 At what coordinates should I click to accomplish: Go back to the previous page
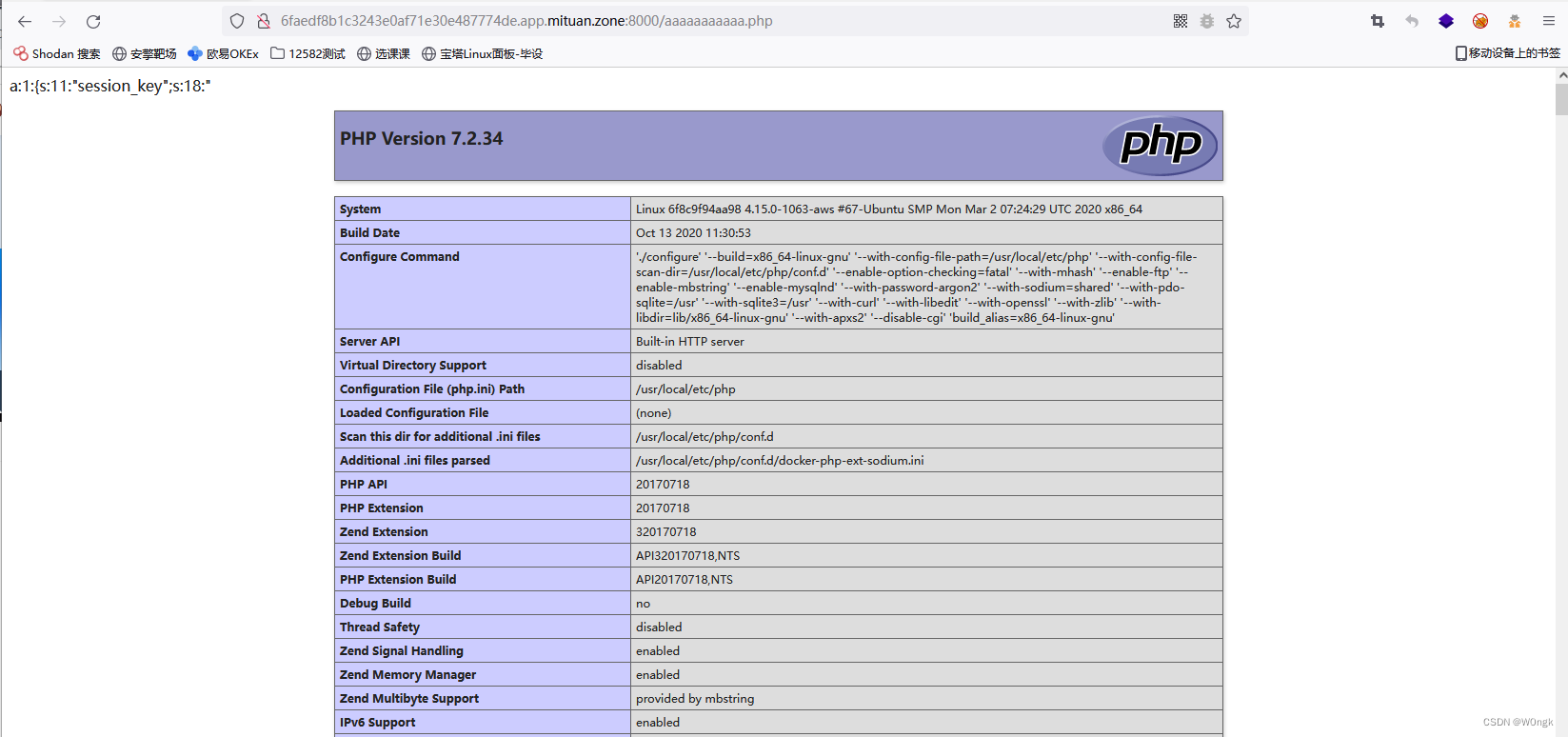point(25,21)
